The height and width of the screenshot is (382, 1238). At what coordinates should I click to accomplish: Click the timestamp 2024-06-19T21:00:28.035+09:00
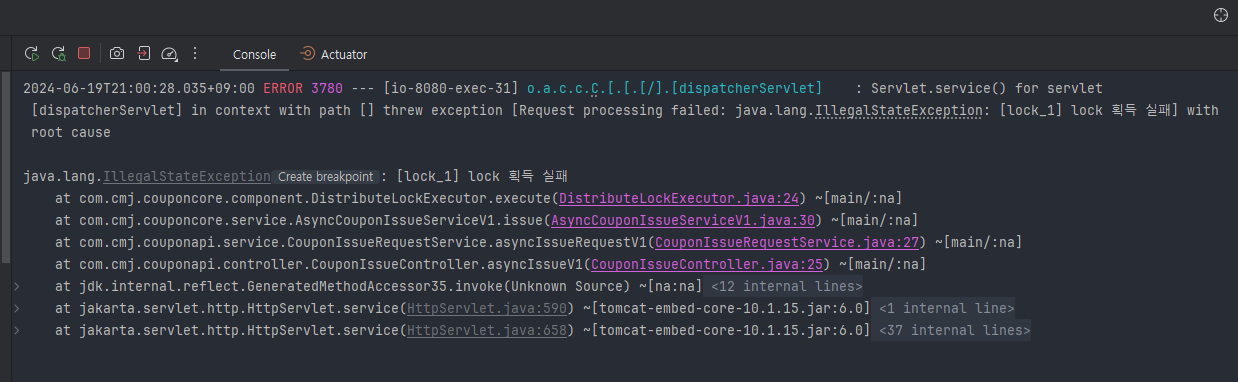click(139, 88)
